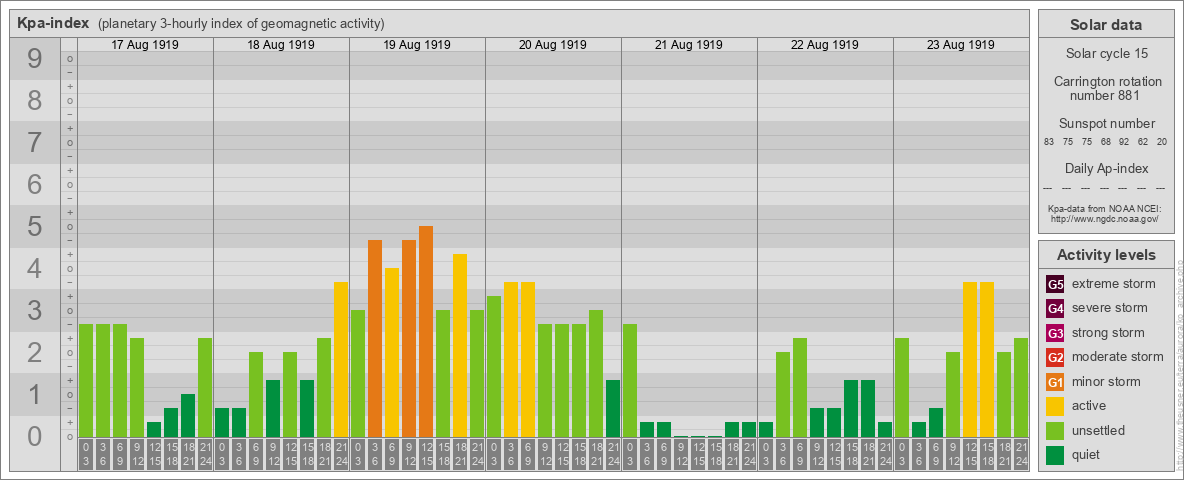Viewport: 1184px width, 480px height.
Task: Click the G1 minor storm legend icon
Action: (x=1055, y=382)
